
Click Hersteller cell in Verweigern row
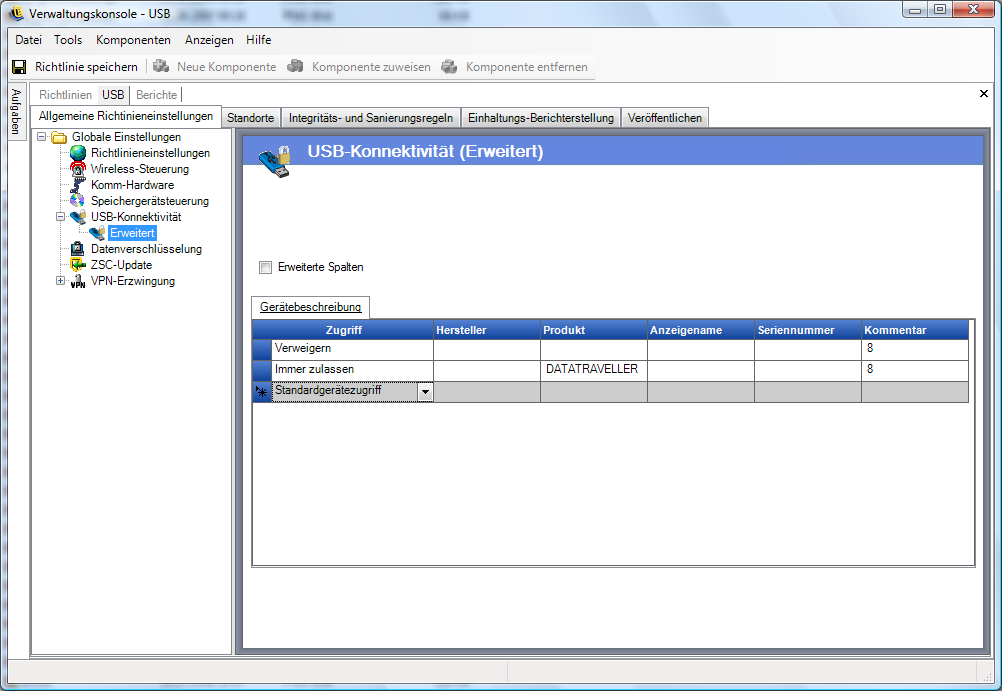point(487,350)
